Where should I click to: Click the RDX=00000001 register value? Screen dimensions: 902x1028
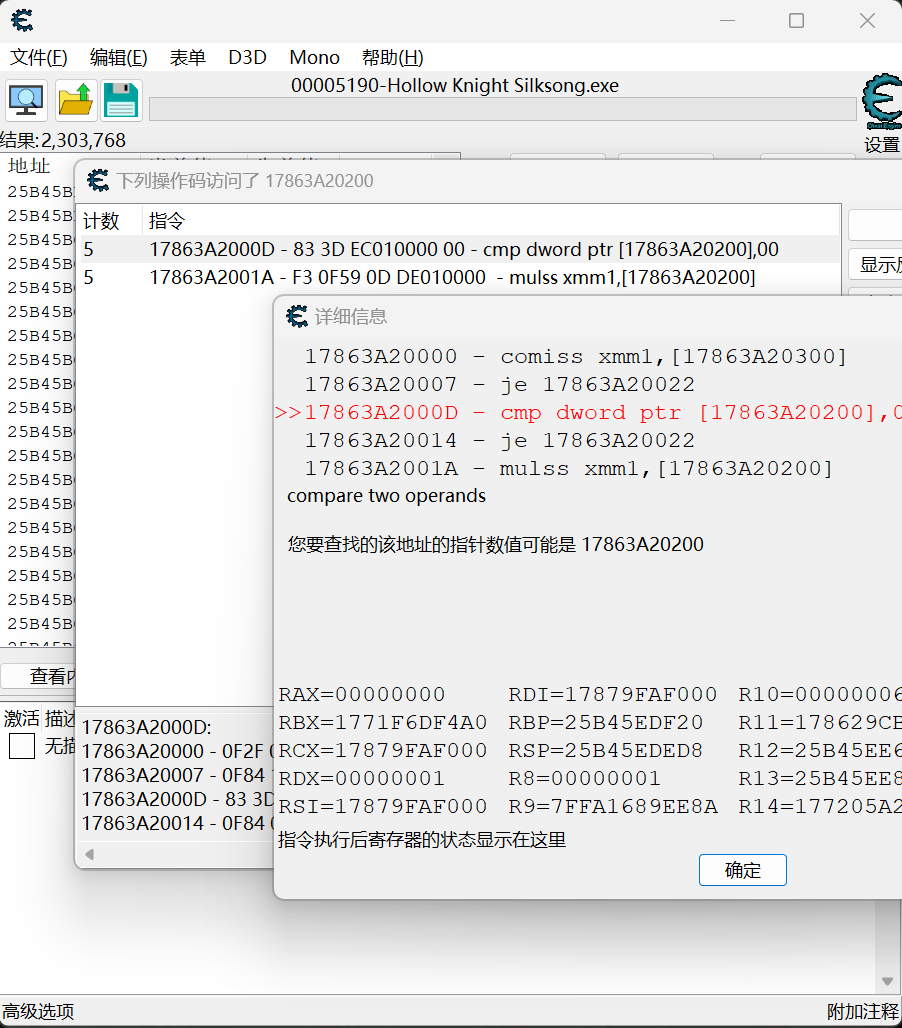[362, 778]
